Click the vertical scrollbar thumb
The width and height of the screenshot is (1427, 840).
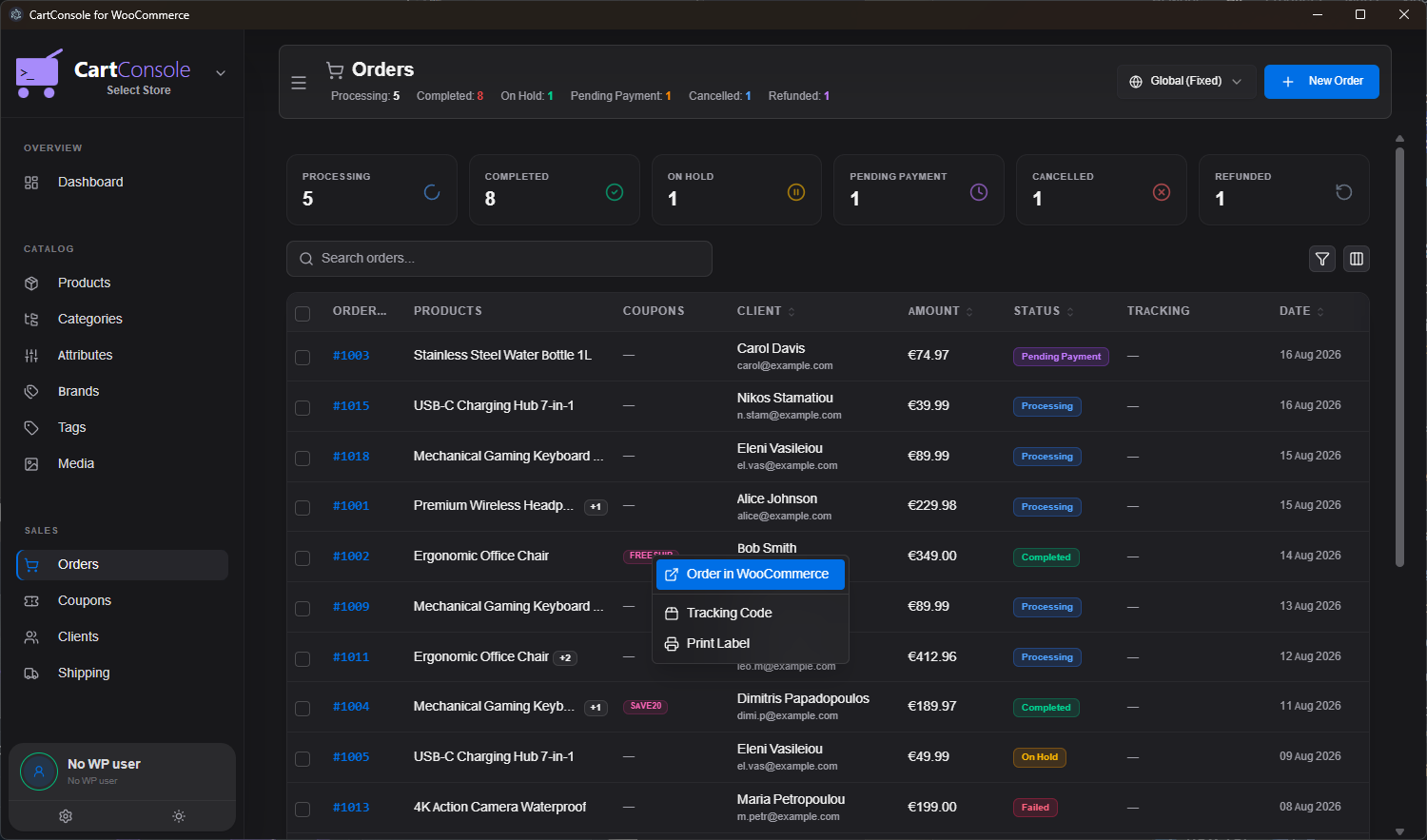coord(1399,357)
